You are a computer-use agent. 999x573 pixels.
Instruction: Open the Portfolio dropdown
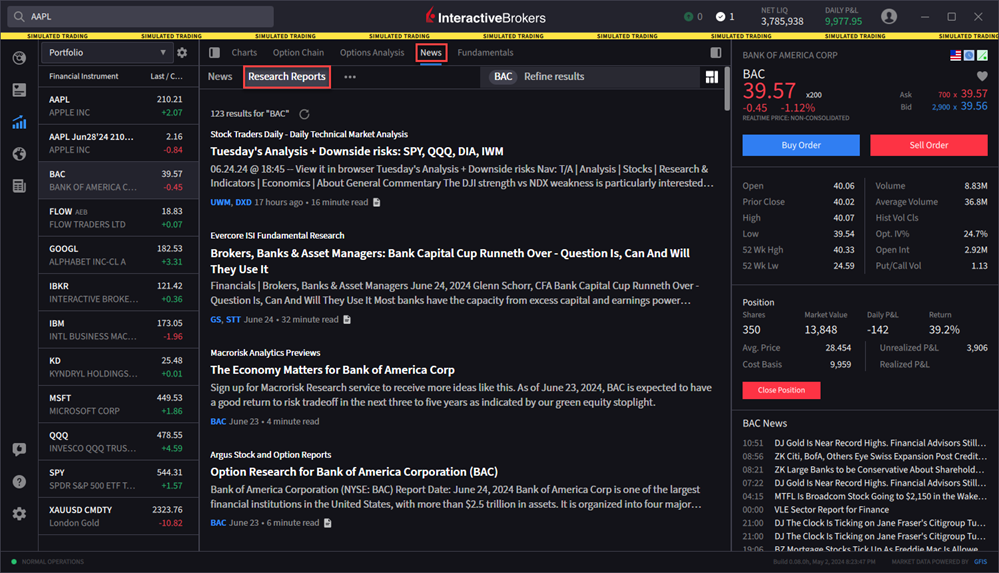[106, 53]
